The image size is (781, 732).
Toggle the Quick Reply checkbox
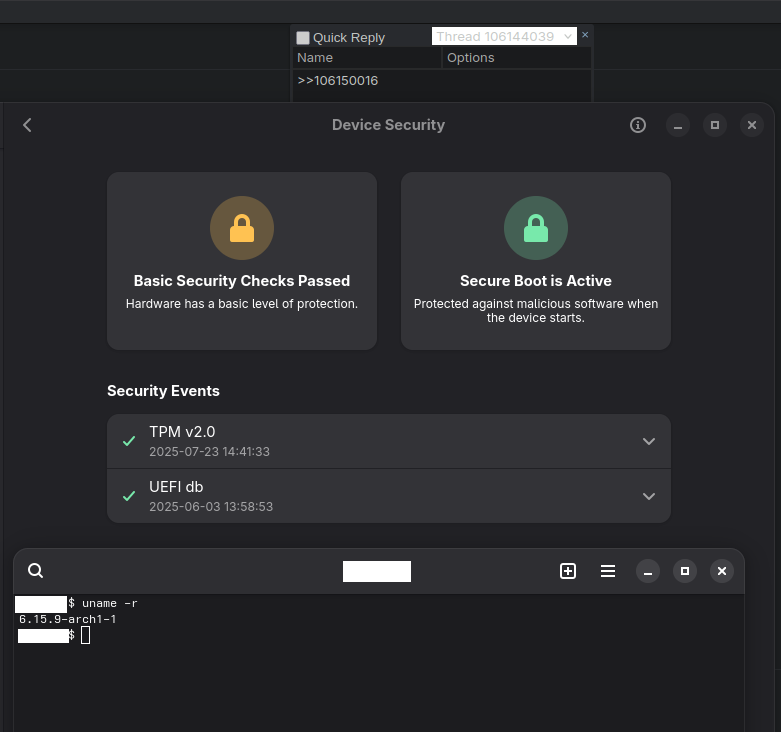pyautogui.click(x=303, y=38)
